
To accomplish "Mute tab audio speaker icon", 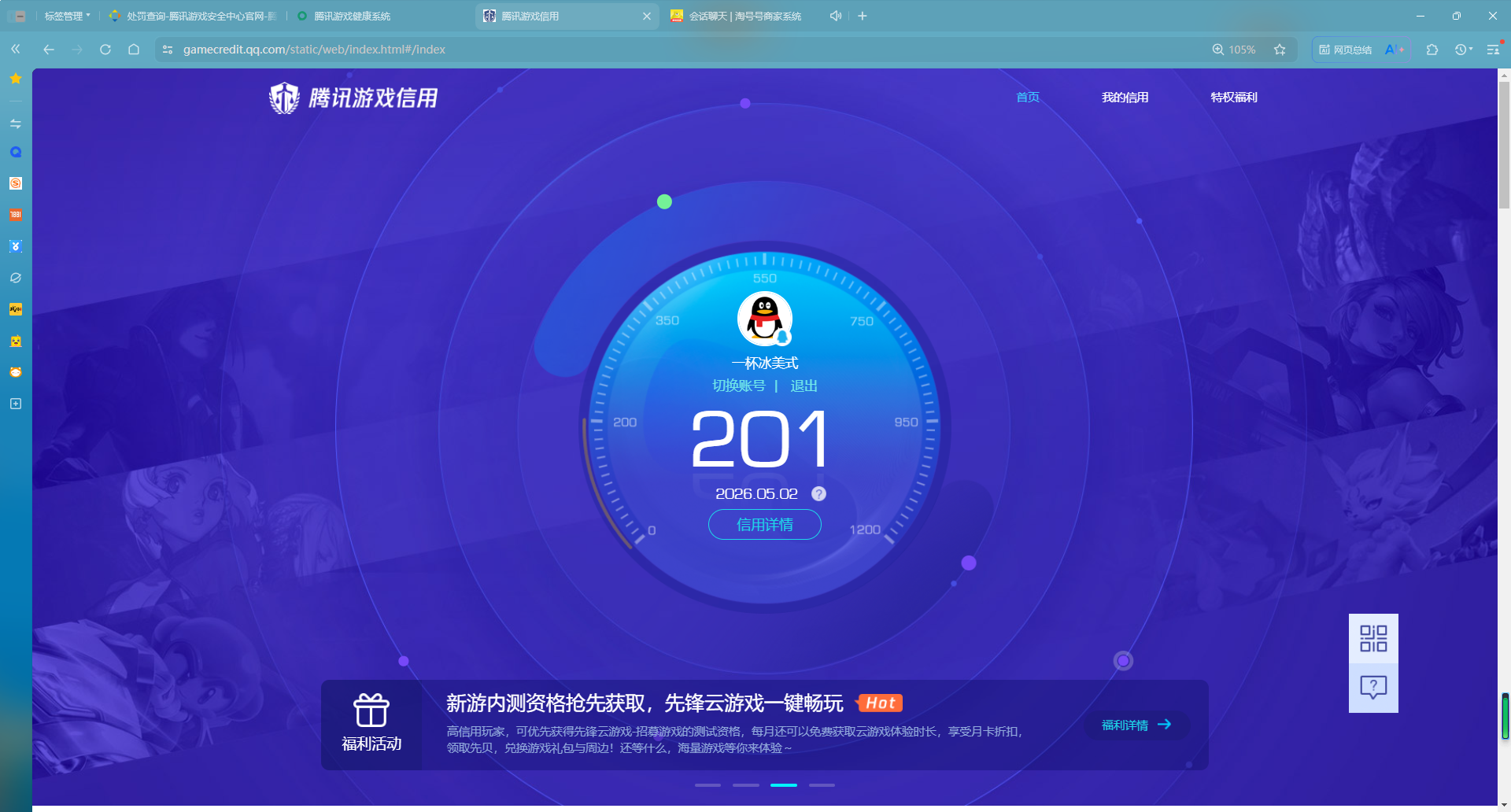I will click(835, 16).
